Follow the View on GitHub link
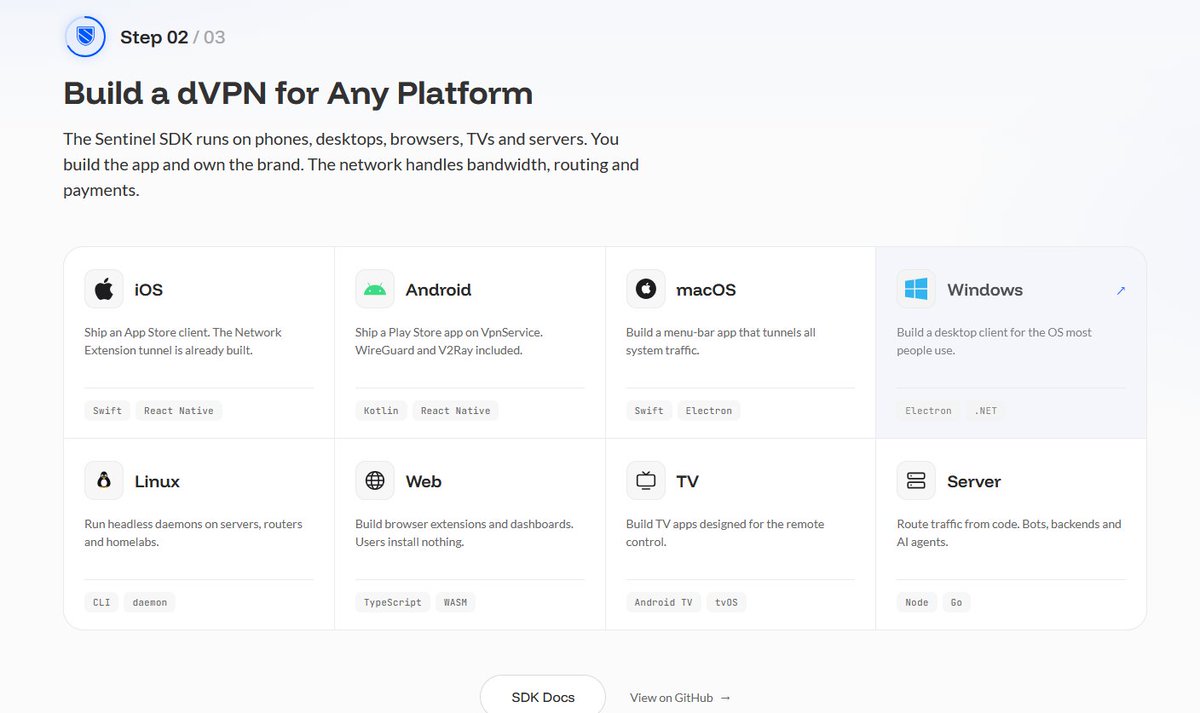 (680, 697)
